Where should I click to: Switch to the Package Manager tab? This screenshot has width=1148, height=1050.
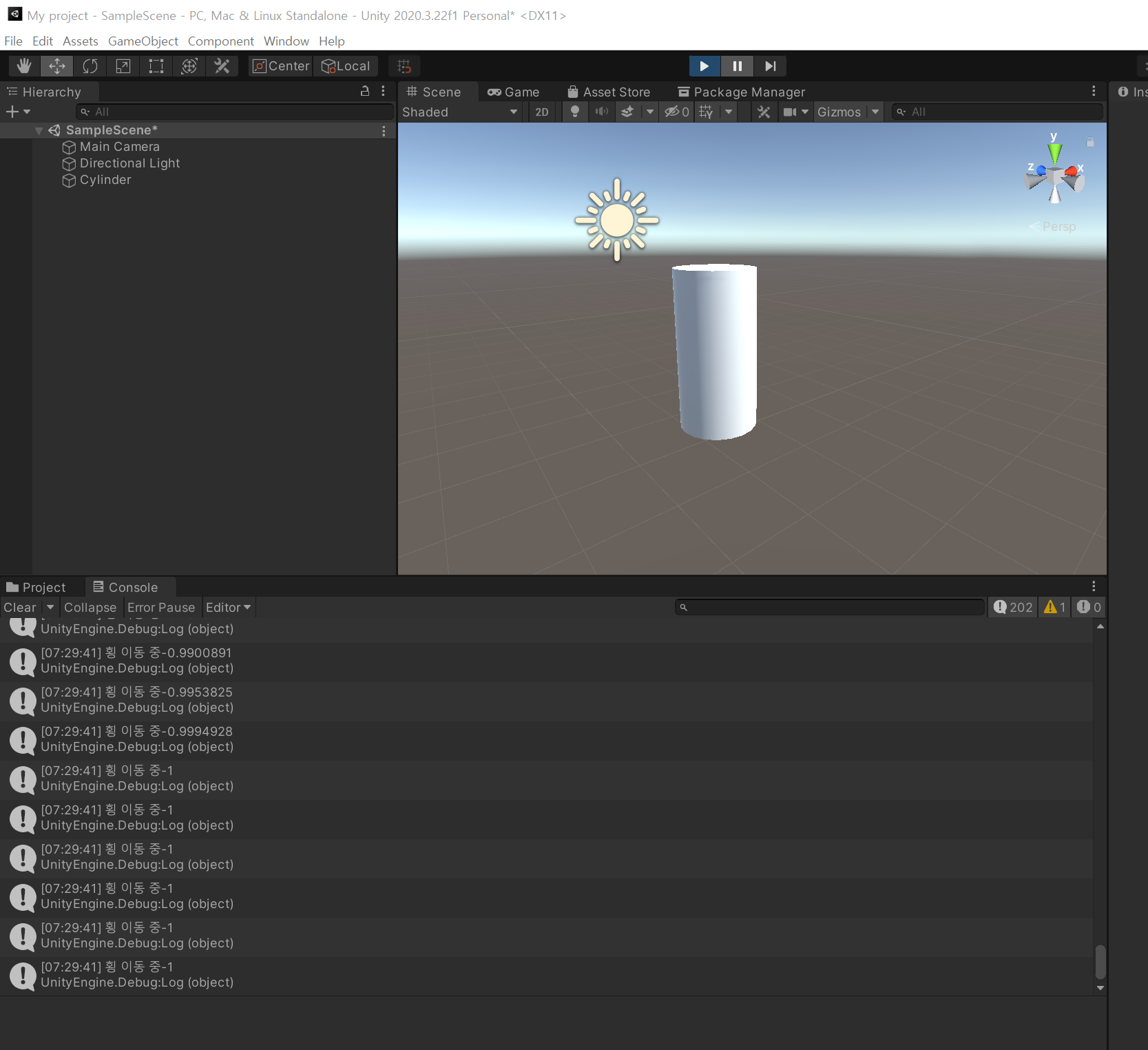[x=741, y=92]
